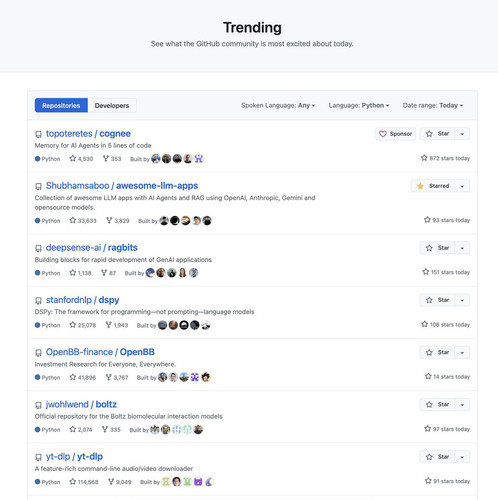This screenshot has width=498, height=500.
Task: Star the ragbits repository
Action: pyautogui.click(x=437, y=248)
